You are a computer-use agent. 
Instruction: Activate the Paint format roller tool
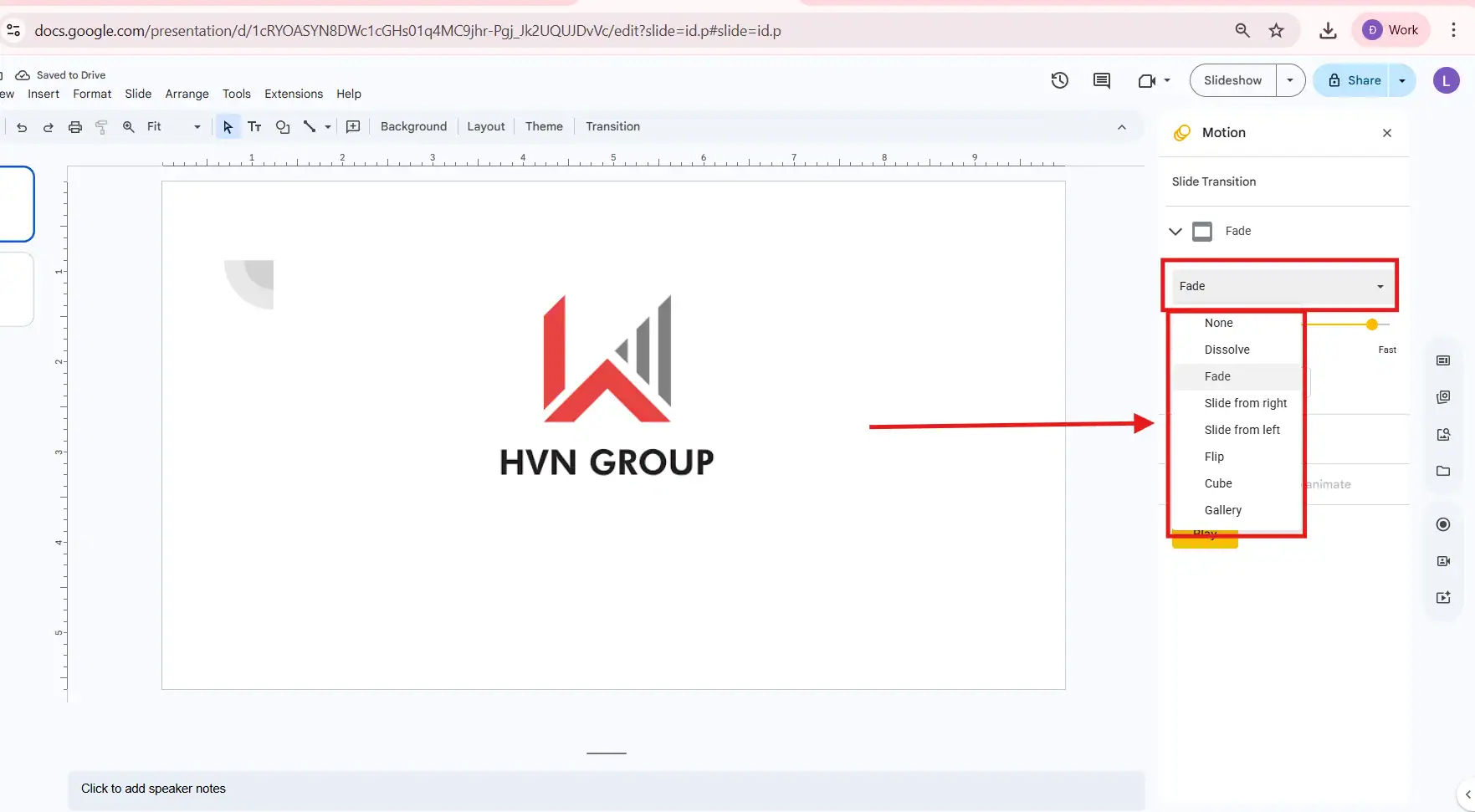pos(102,127)
